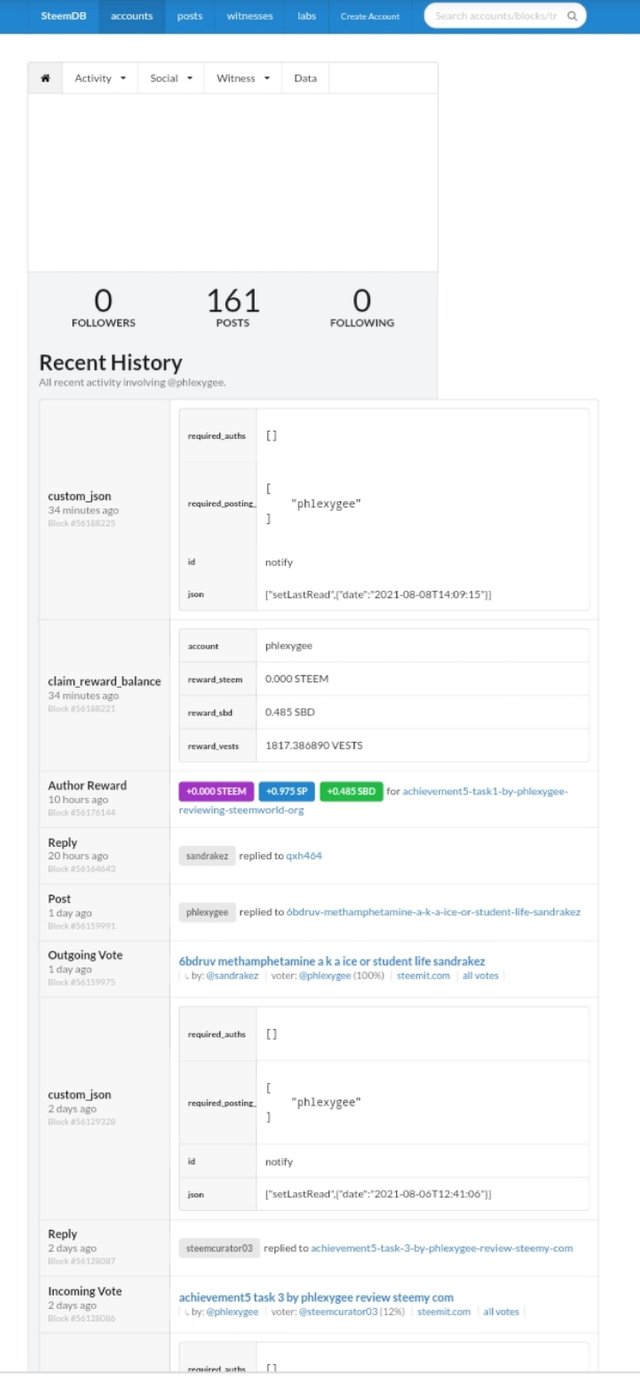The image size is (640, 1377).
Task: Switch to the Data tab
Action: coord(305,78)
